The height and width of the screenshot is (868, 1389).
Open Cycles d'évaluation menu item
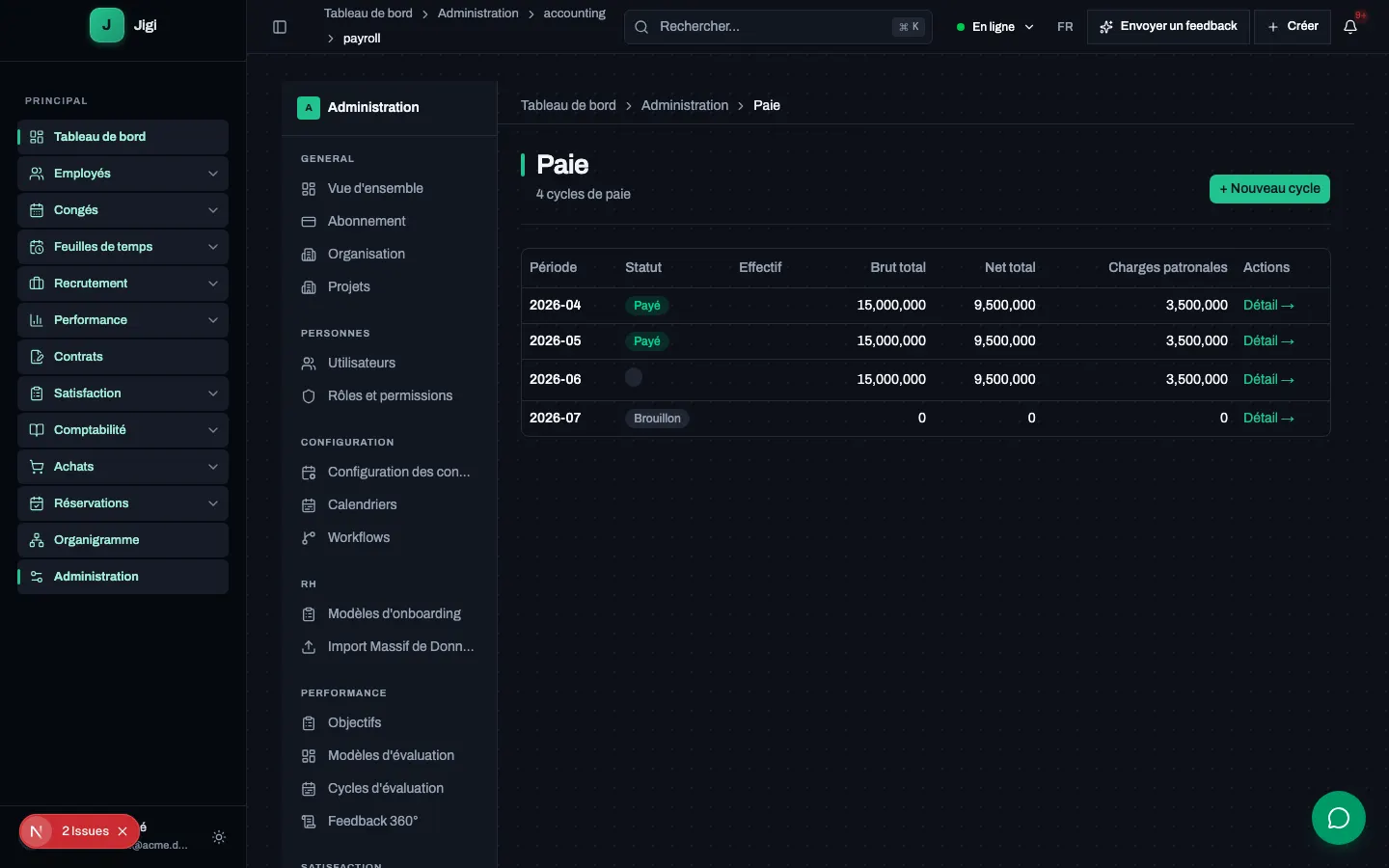coord(389,789)
